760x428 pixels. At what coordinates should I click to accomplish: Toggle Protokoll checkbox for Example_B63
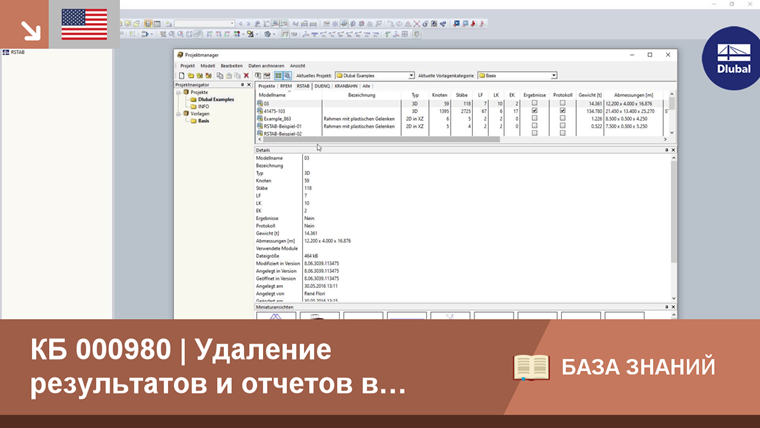pyautogui.click(x=563, y=118)
